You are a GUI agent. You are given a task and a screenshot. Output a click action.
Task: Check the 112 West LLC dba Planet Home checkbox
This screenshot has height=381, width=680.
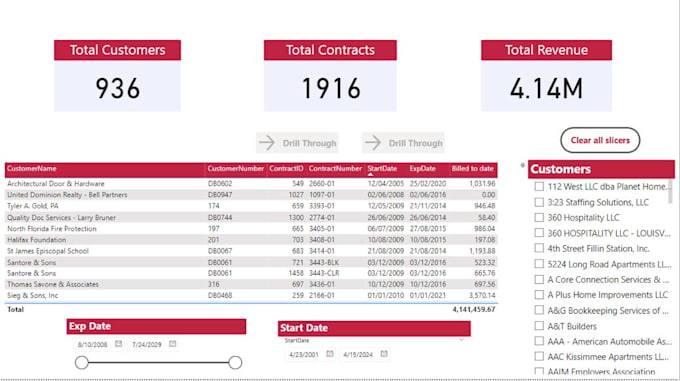point(539,186)
